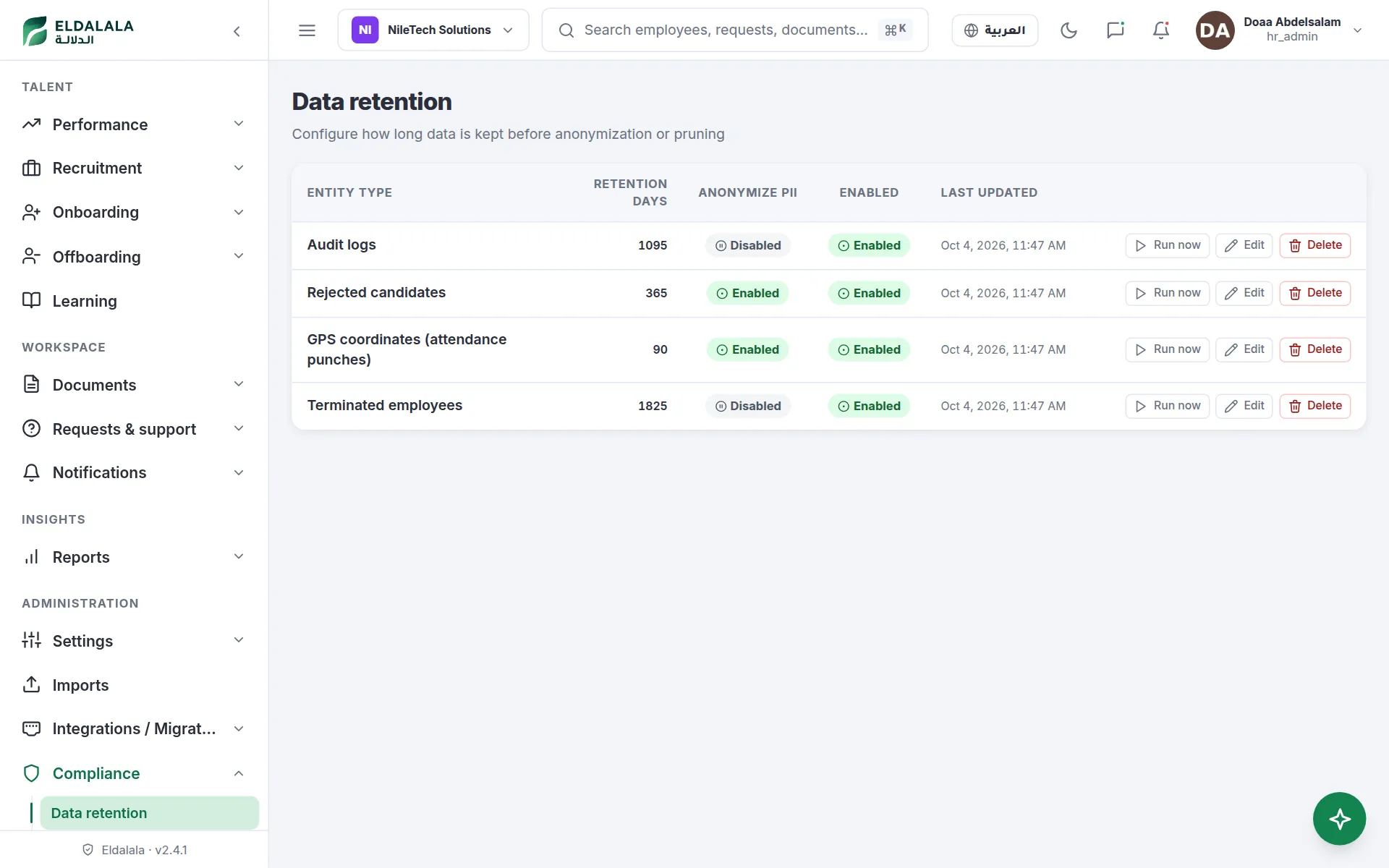Click the hamburger menu icon
Screen dimensions: 1389x868
[x=307, y=30]
